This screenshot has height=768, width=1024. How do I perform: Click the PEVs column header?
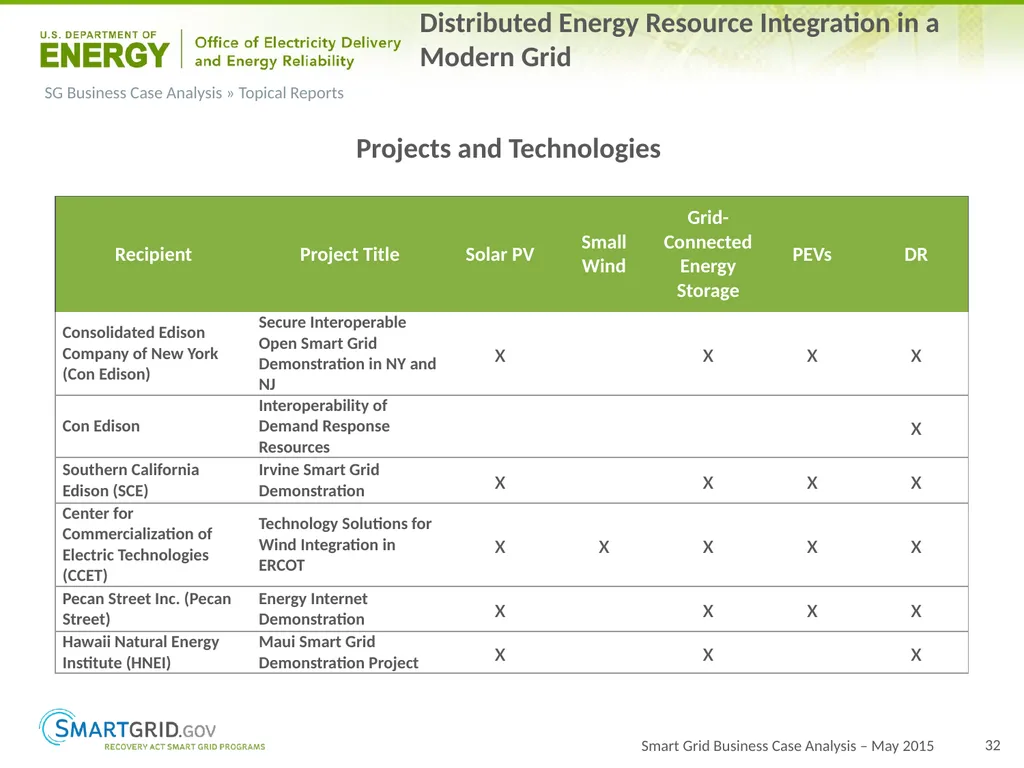point(812,254)
